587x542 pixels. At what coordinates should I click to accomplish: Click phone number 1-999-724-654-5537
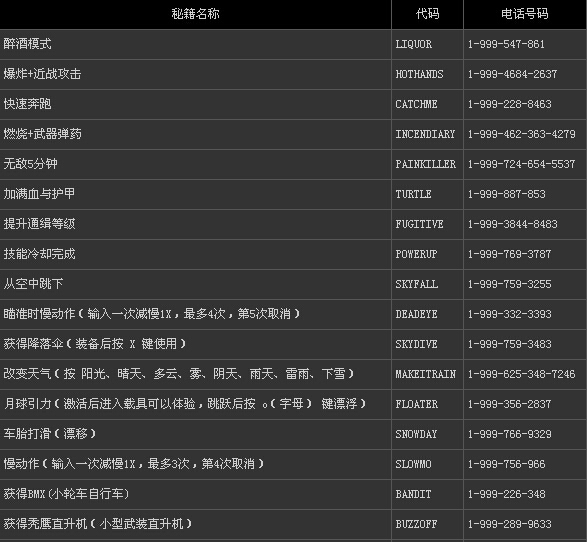coord(521,164)
